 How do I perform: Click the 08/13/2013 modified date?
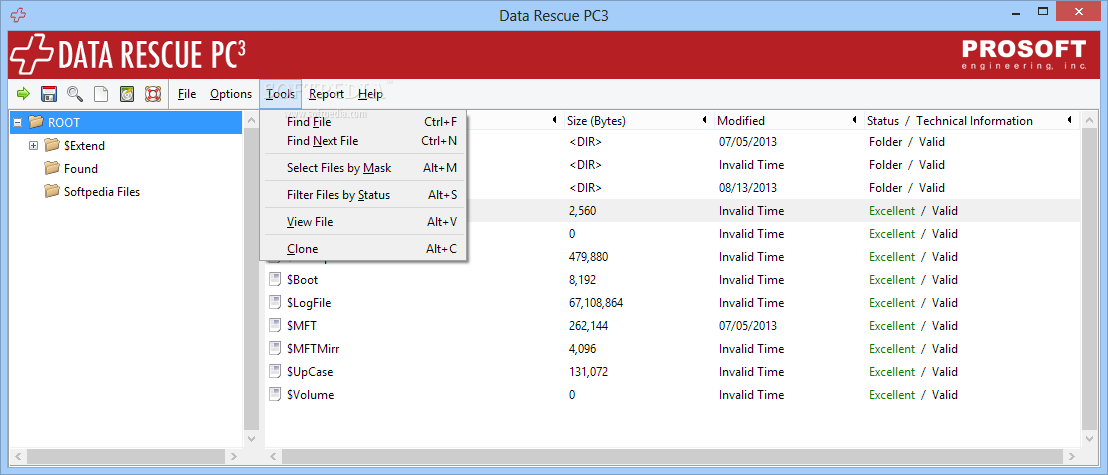point(748,187)
